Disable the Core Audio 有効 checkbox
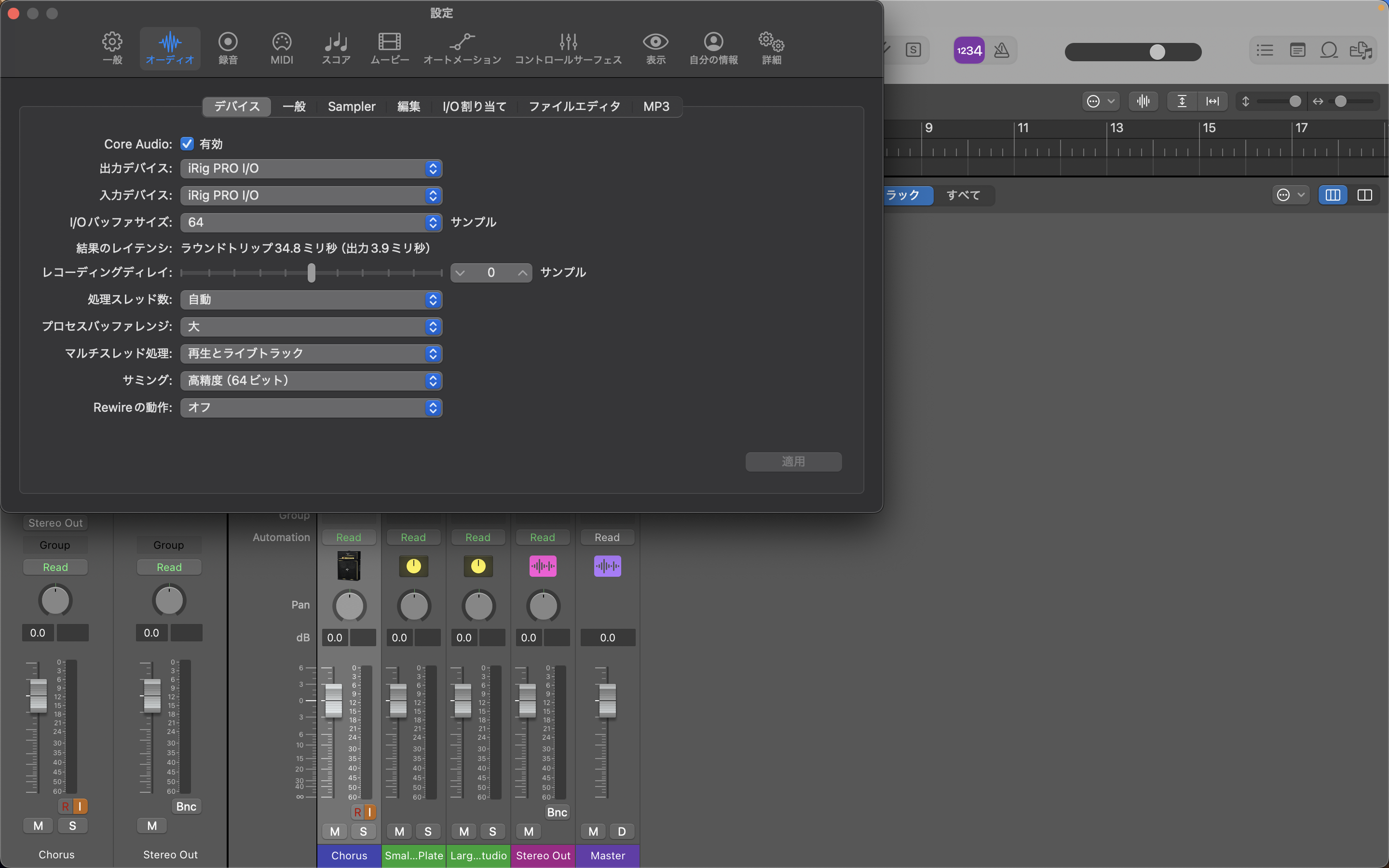This screenshot has width=1389, height=868. point(187,144)
